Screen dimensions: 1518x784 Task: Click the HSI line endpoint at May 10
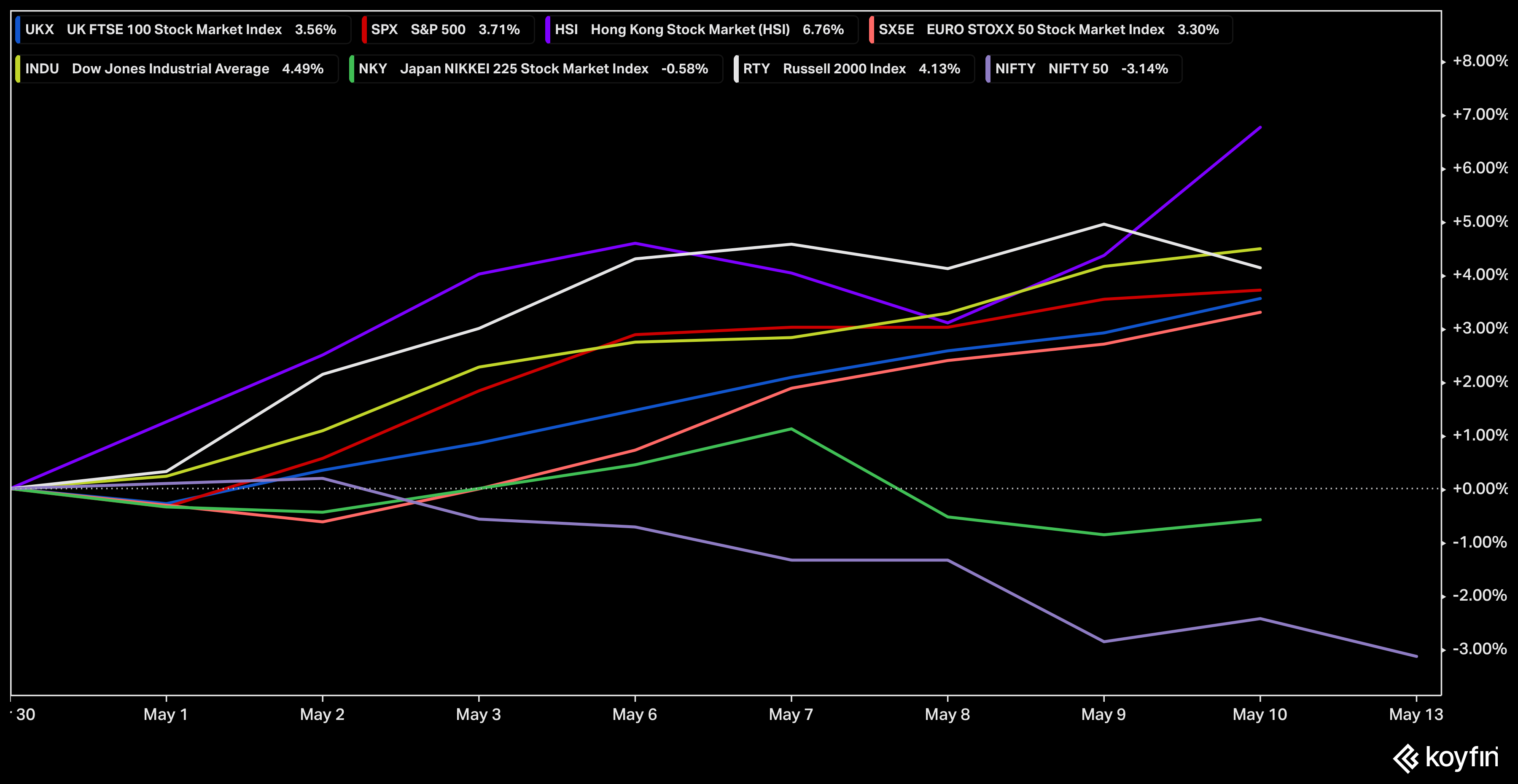point(1260,127)
